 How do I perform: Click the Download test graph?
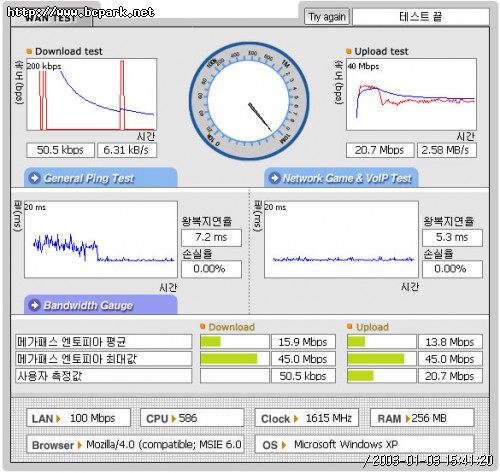pyautogui.click(x=91, y=94)
